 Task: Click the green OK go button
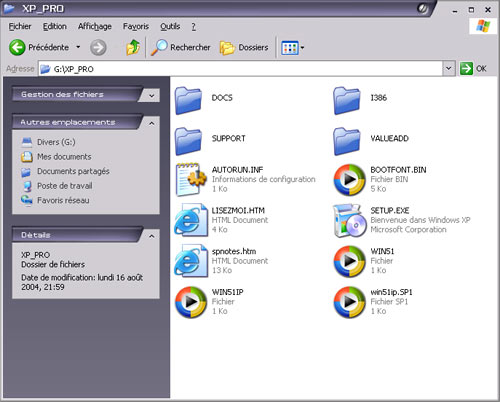point(473,69)
